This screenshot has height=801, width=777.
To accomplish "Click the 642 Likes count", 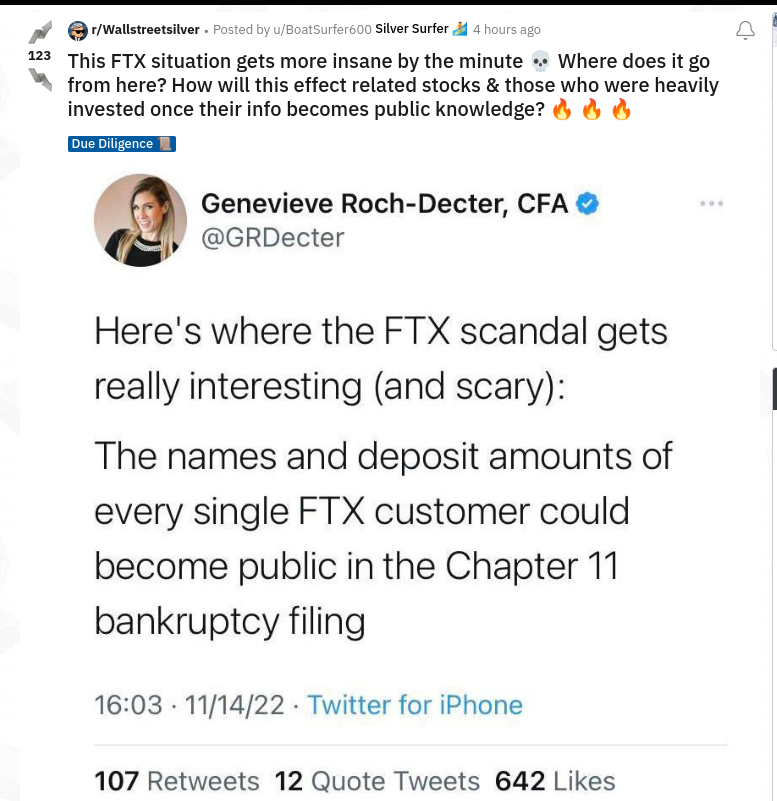I will 555,781.
